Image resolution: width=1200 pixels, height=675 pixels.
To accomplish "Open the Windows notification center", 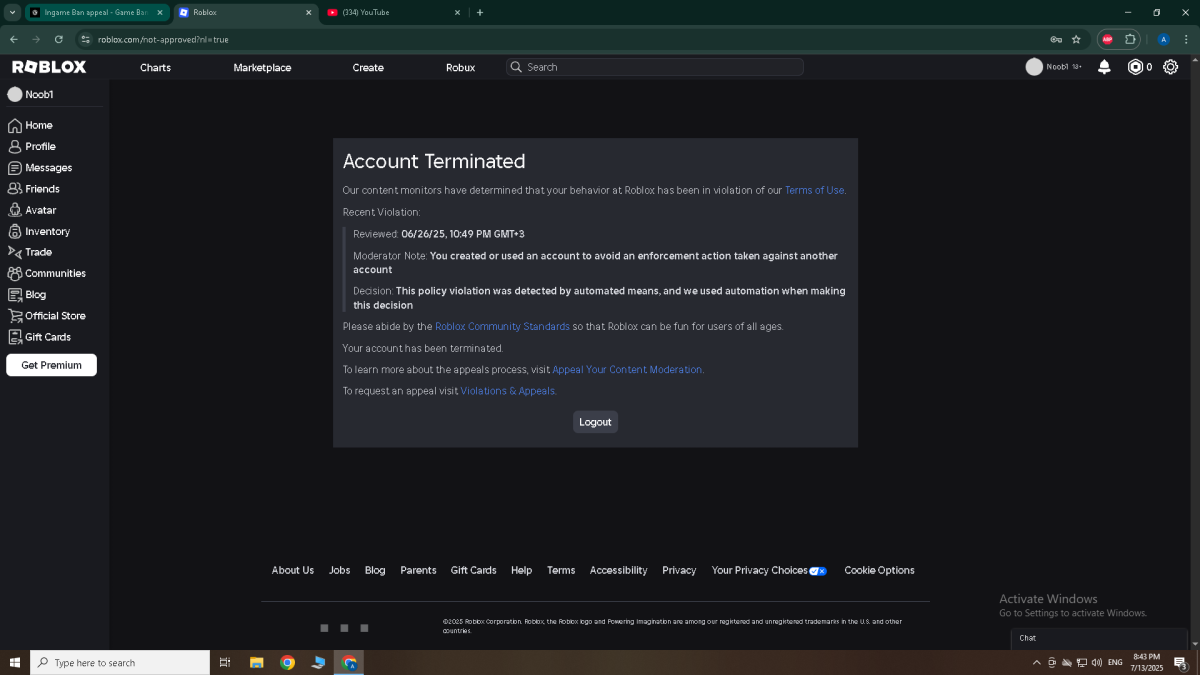I will click(1180, 662).
